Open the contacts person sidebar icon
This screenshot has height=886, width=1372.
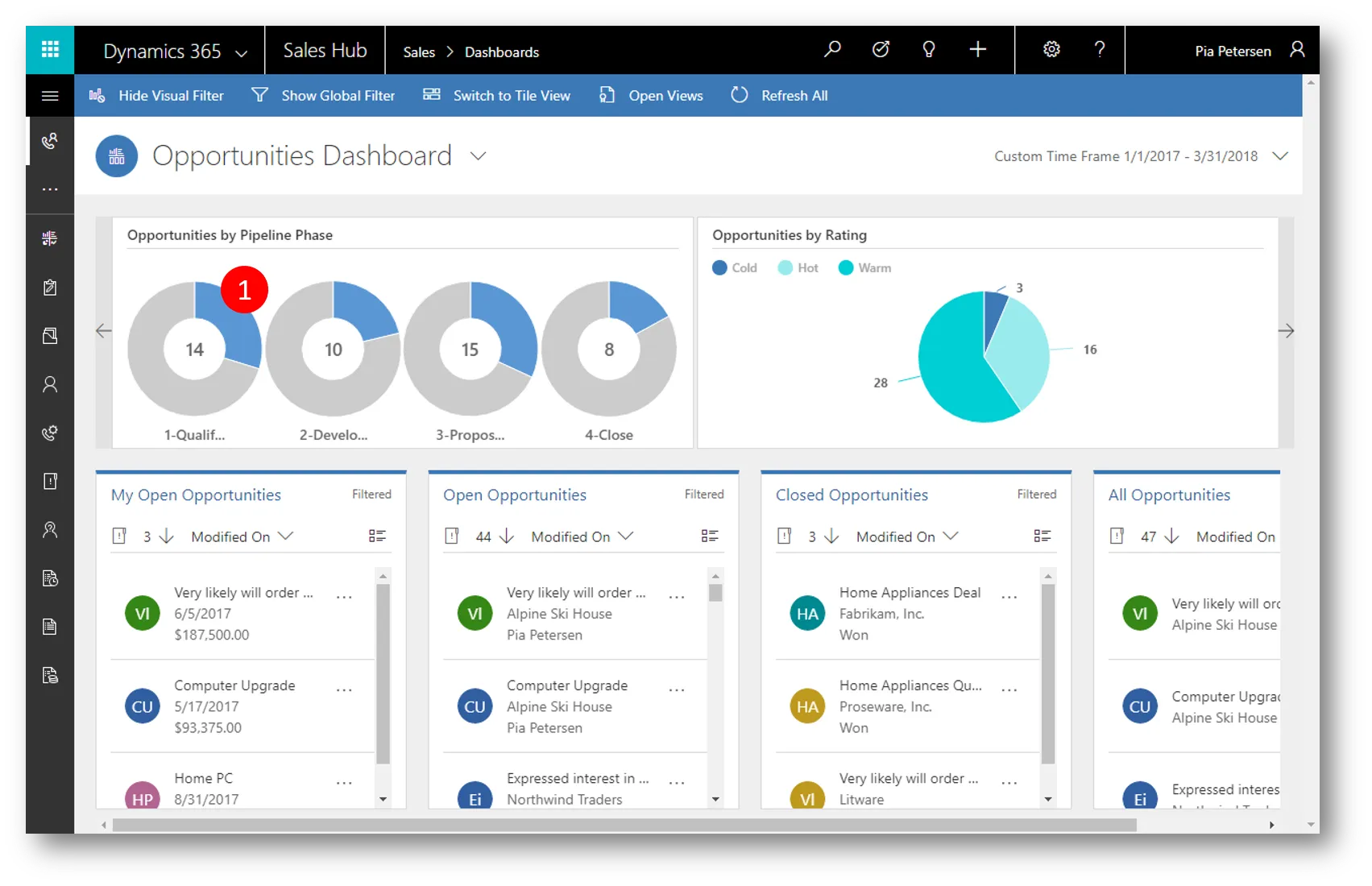click(x=50, y=384)
